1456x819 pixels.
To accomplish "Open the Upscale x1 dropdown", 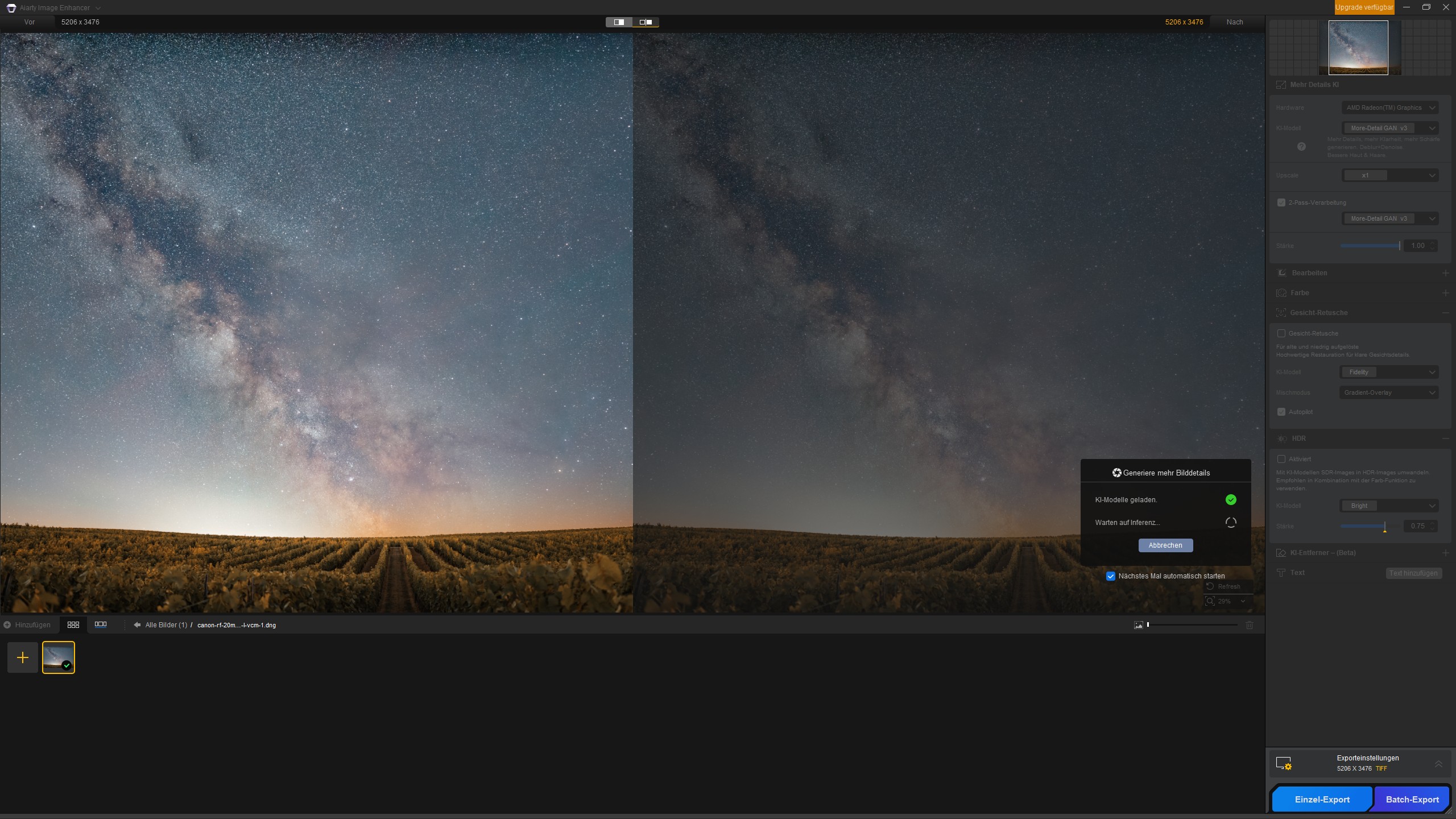I will click(x=1390, y=175).
